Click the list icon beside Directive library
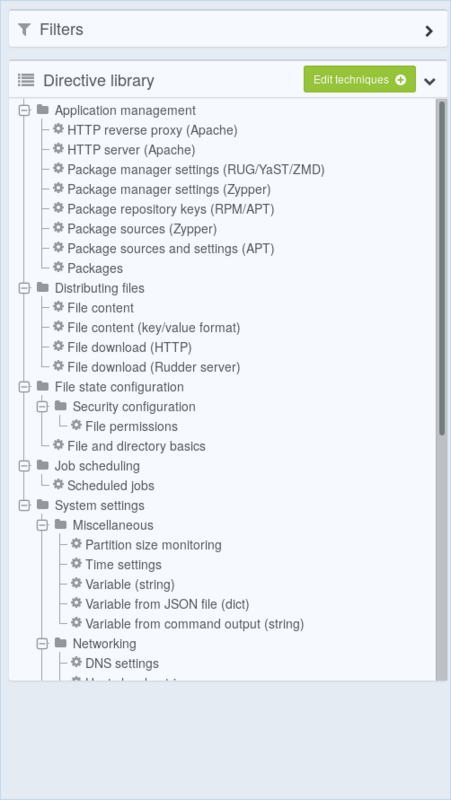 [x=26, y=80]
